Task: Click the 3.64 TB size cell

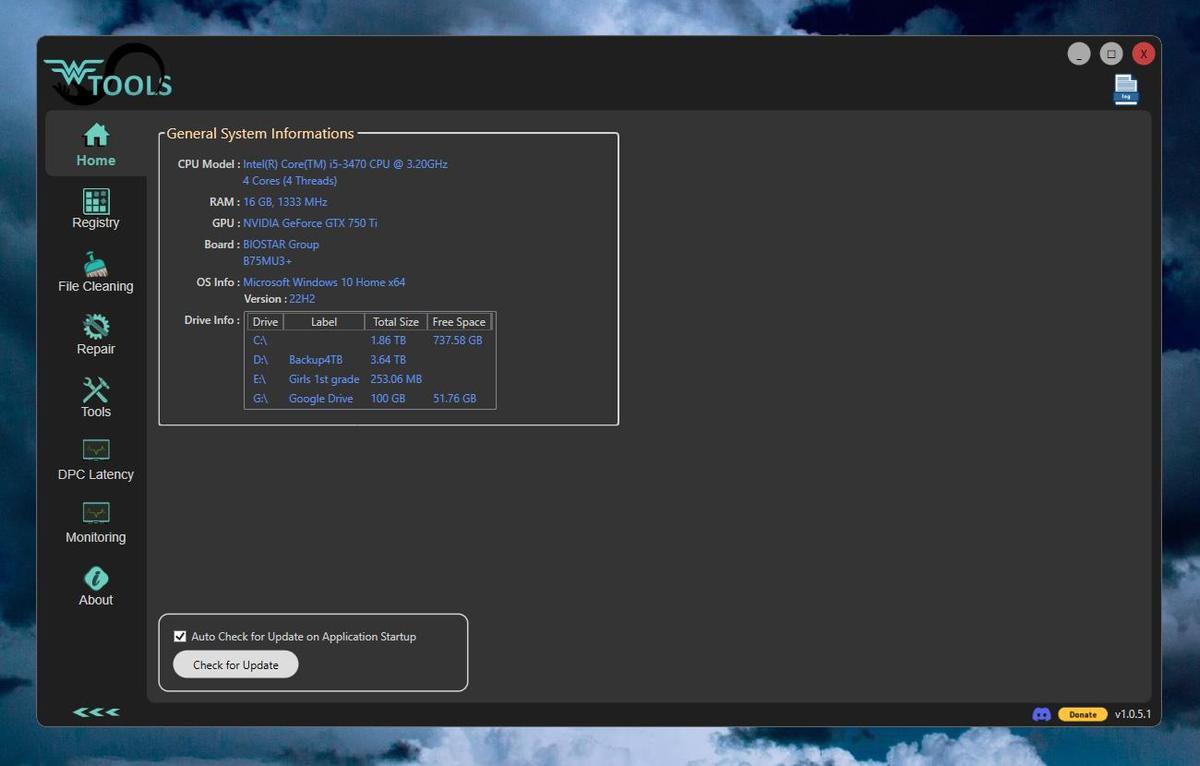Action: tap(388, 360)
